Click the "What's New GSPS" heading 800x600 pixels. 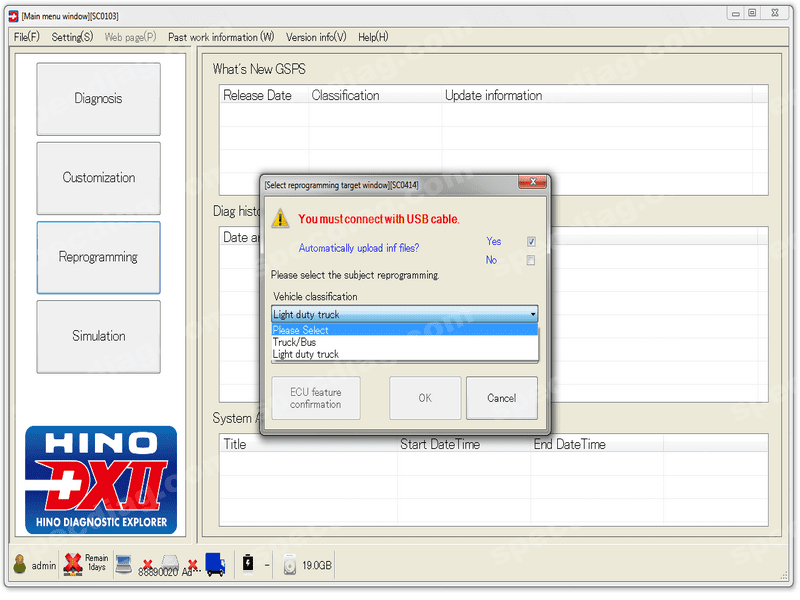(259, 69)
